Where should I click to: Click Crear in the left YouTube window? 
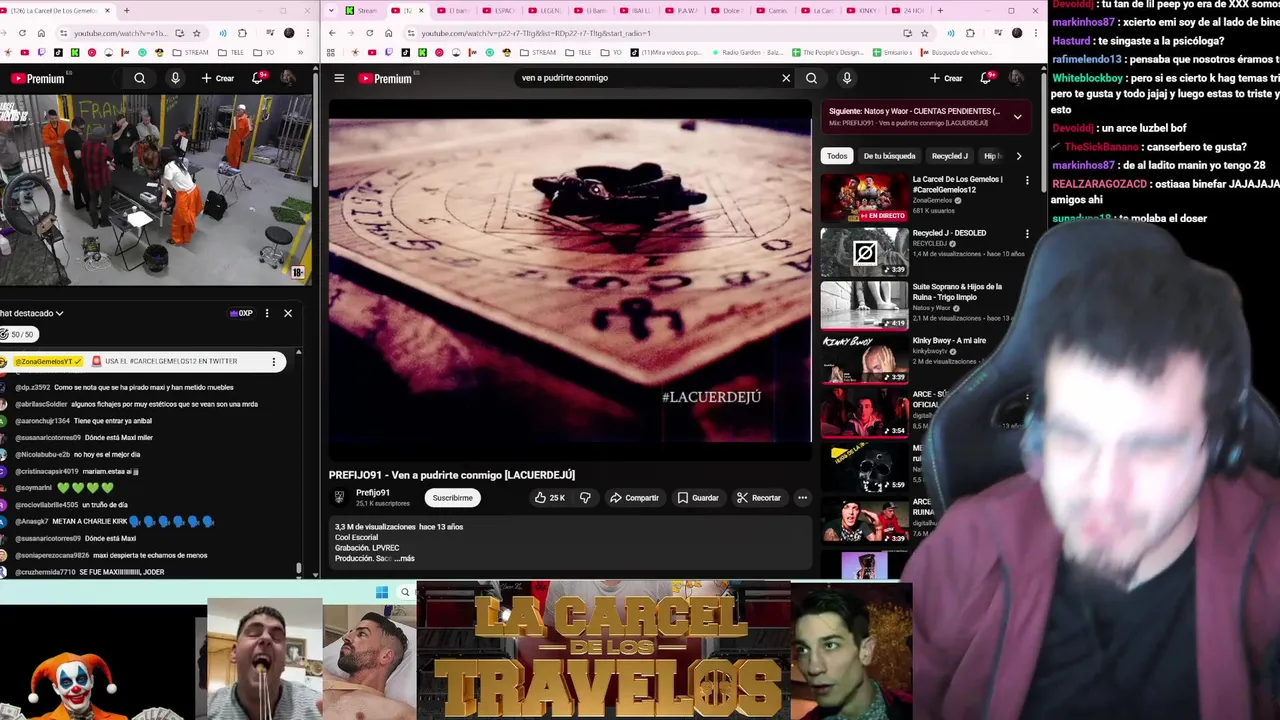click(217, 78)
